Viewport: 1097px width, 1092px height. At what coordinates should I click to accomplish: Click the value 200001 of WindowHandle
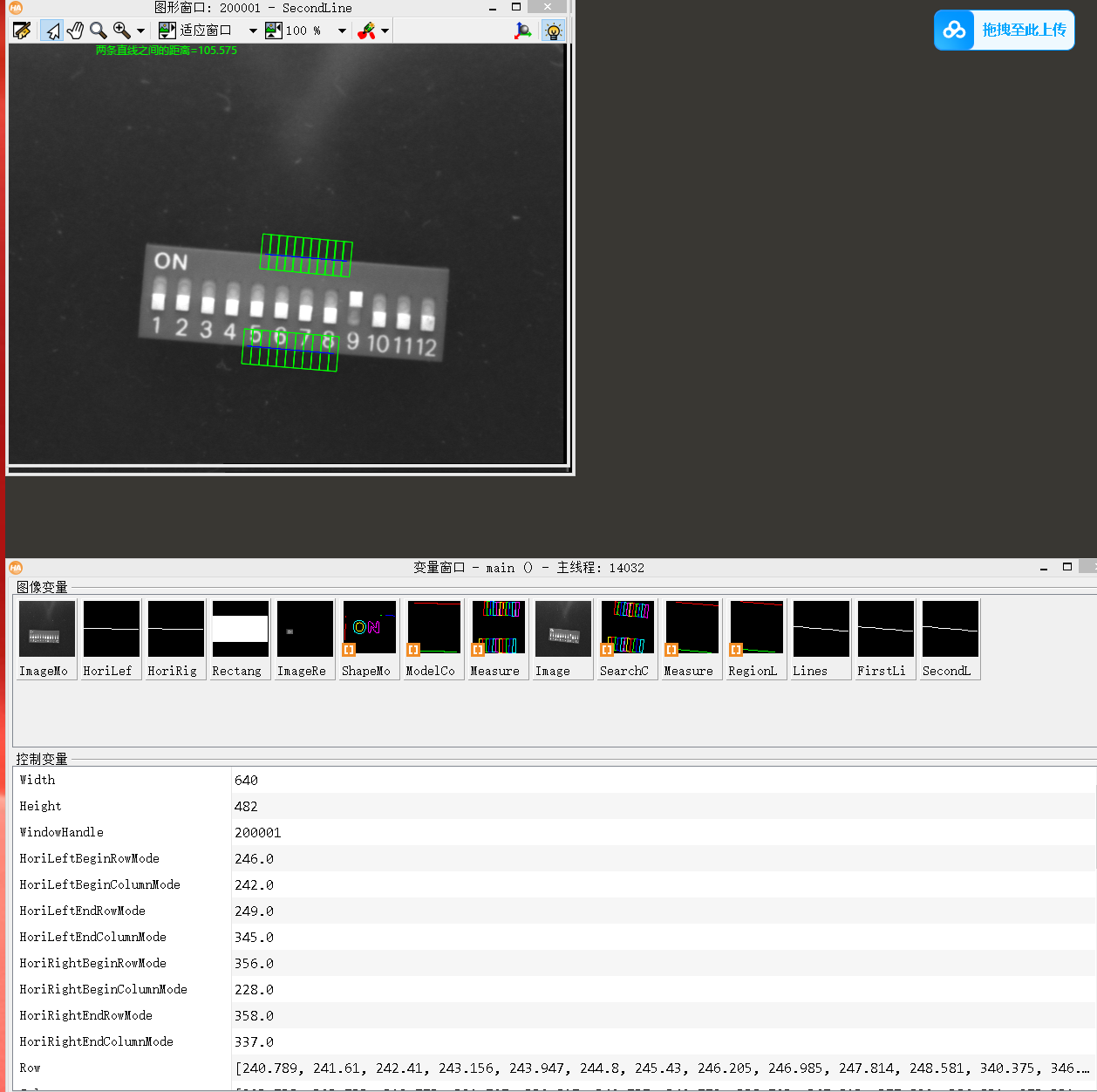[258, 832]
